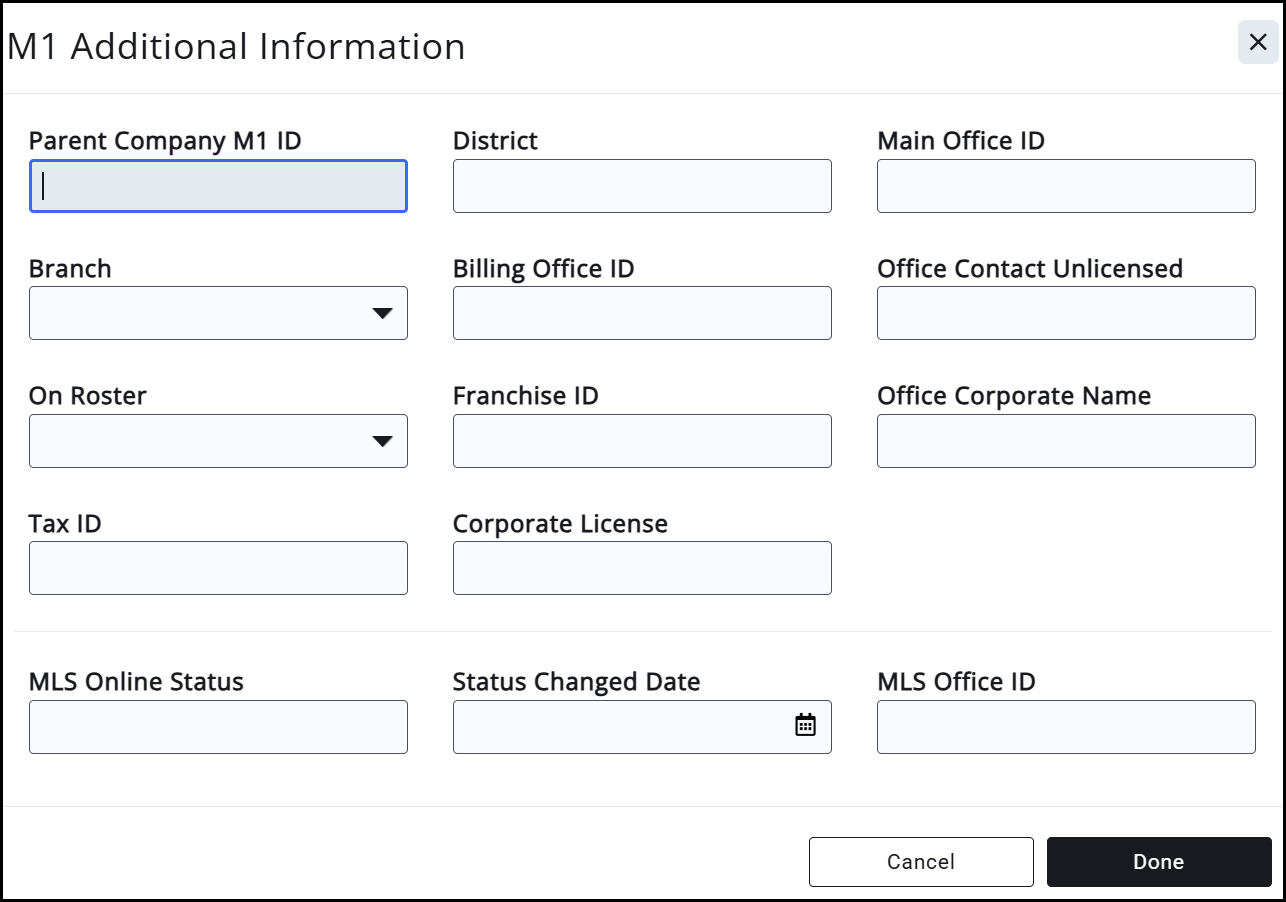Viewport: 1286px width, 902px height.
Task: Focus the Parent Company M1 ID field
Action: tap(218, 187)
